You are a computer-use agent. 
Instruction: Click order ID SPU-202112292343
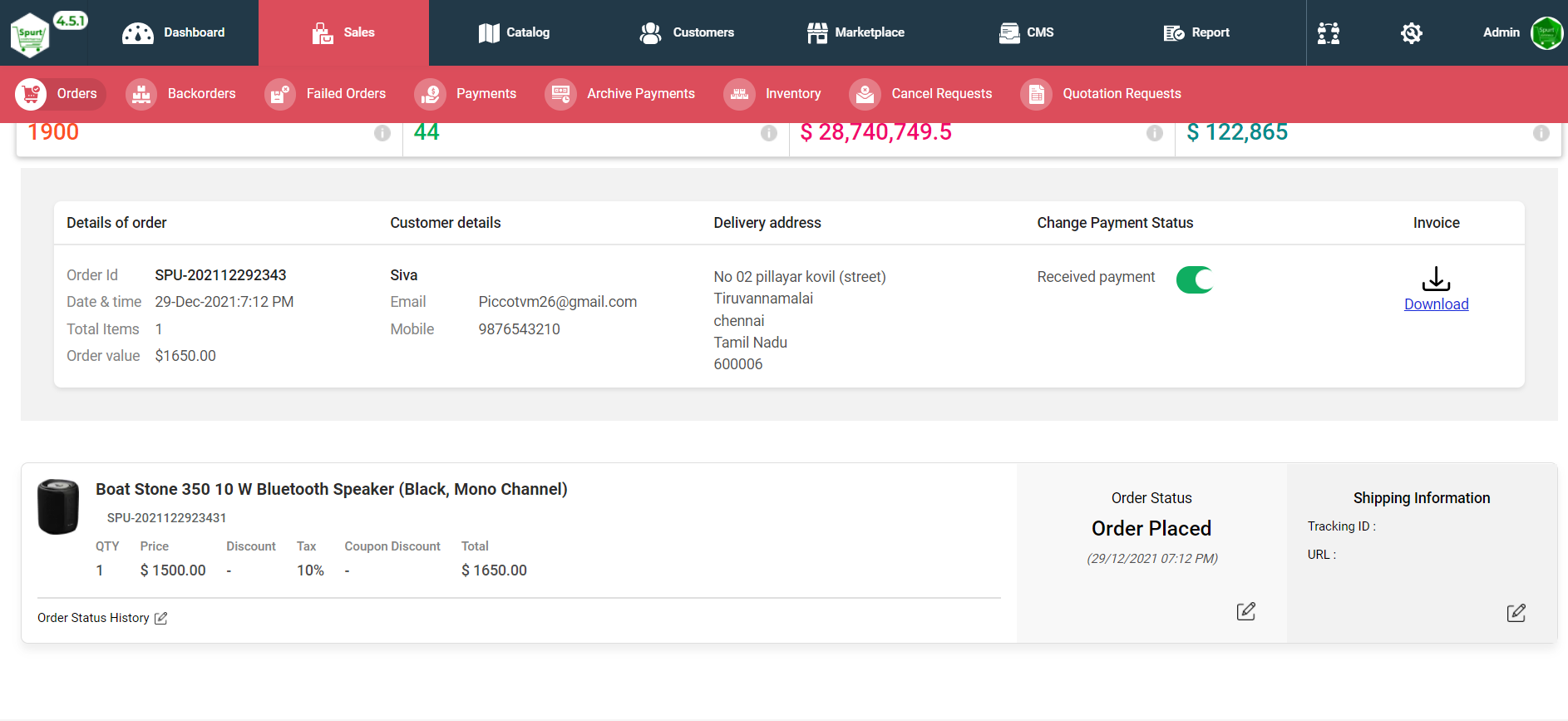(x=220, y=275)
